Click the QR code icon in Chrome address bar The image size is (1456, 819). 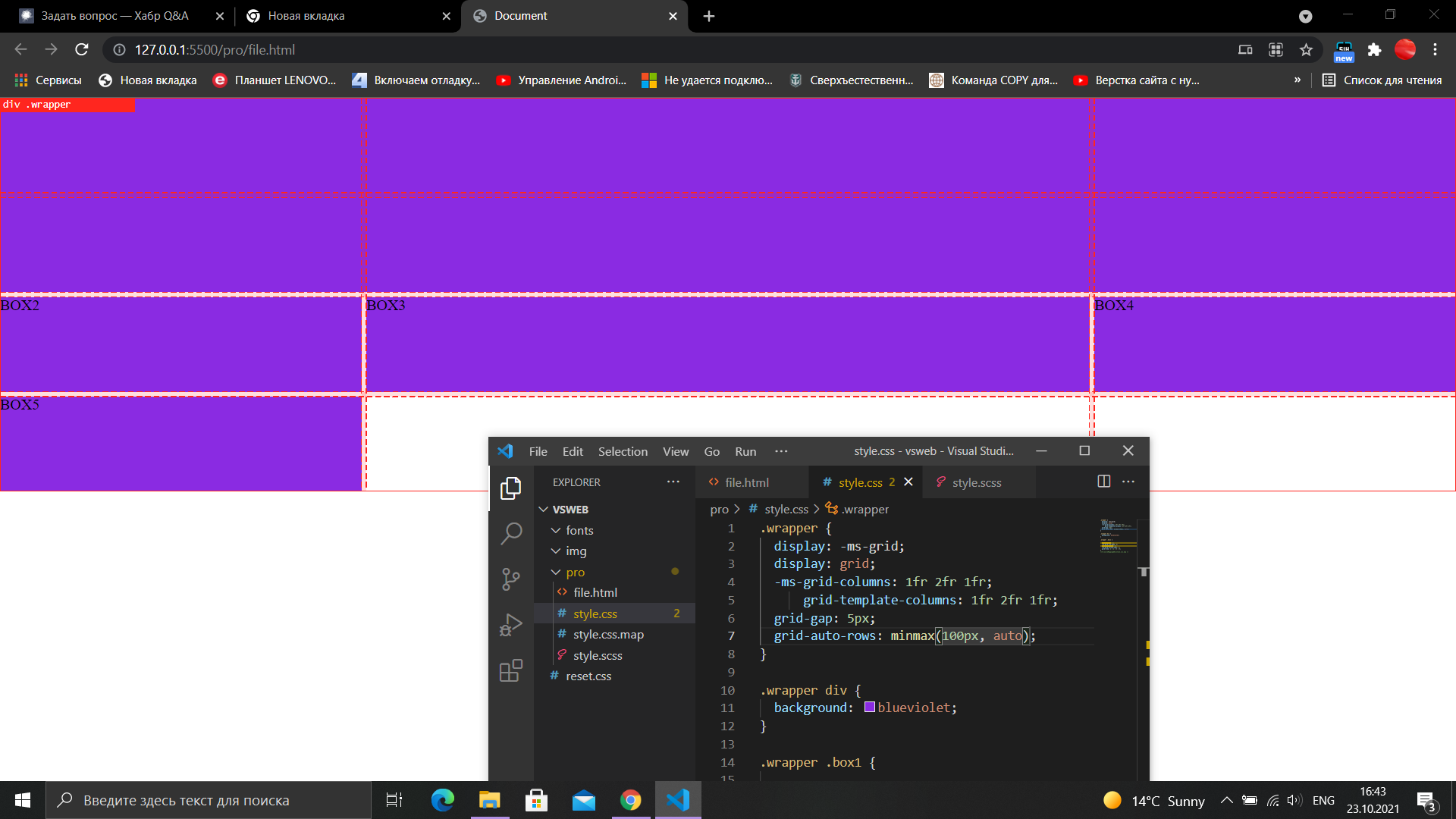click(1276, 49)
